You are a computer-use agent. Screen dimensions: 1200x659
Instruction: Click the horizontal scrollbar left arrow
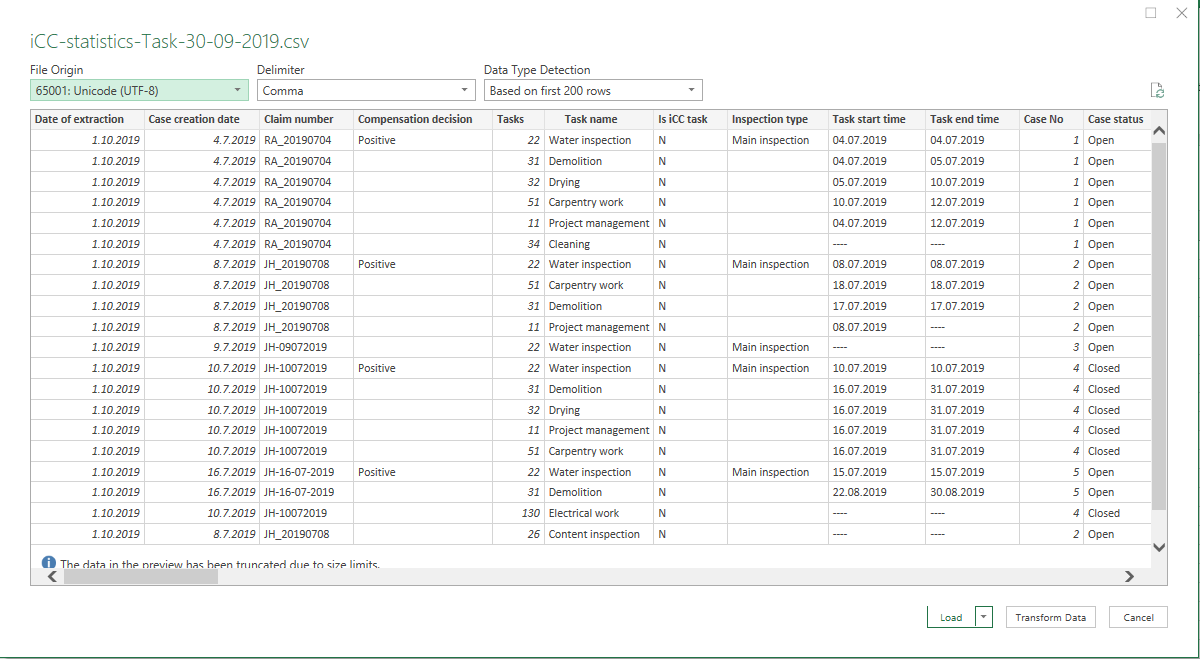[x=52, y=576]
